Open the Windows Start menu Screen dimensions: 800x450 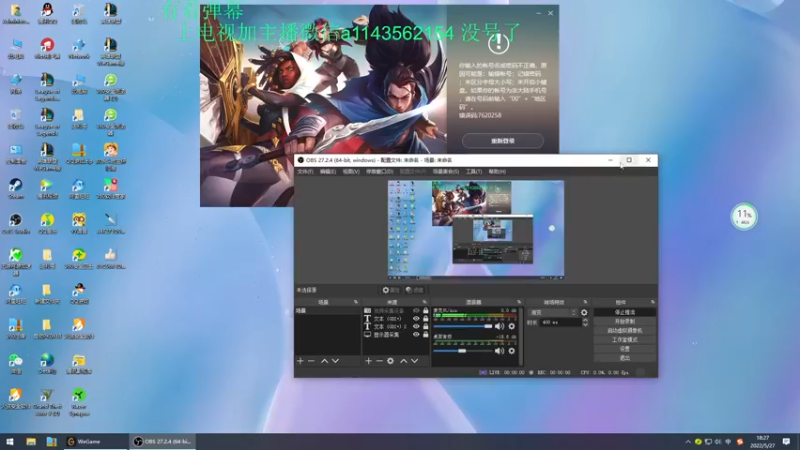10,441
